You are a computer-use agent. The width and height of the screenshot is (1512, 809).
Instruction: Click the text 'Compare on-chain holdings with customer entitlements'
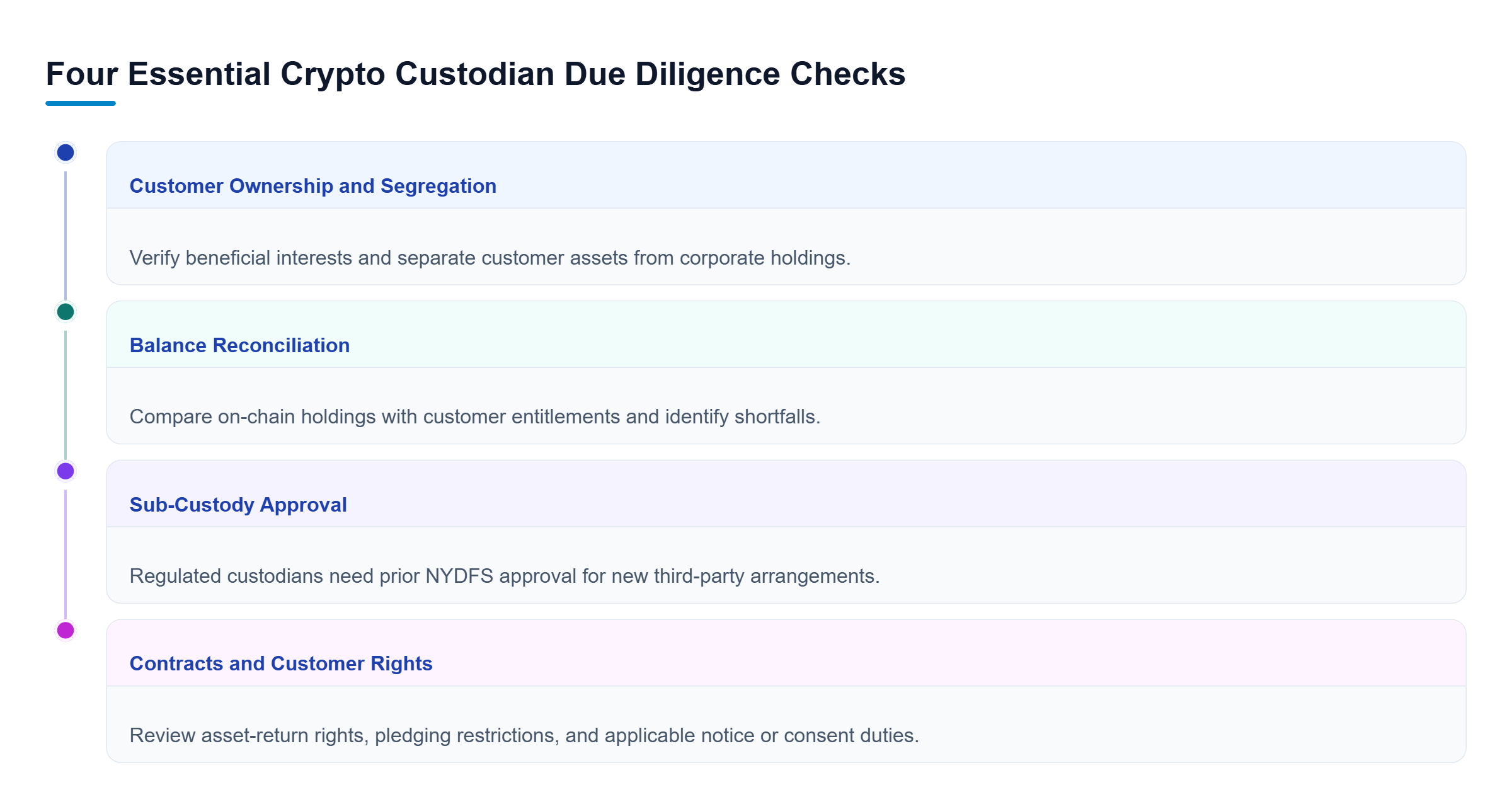(375, 416)
